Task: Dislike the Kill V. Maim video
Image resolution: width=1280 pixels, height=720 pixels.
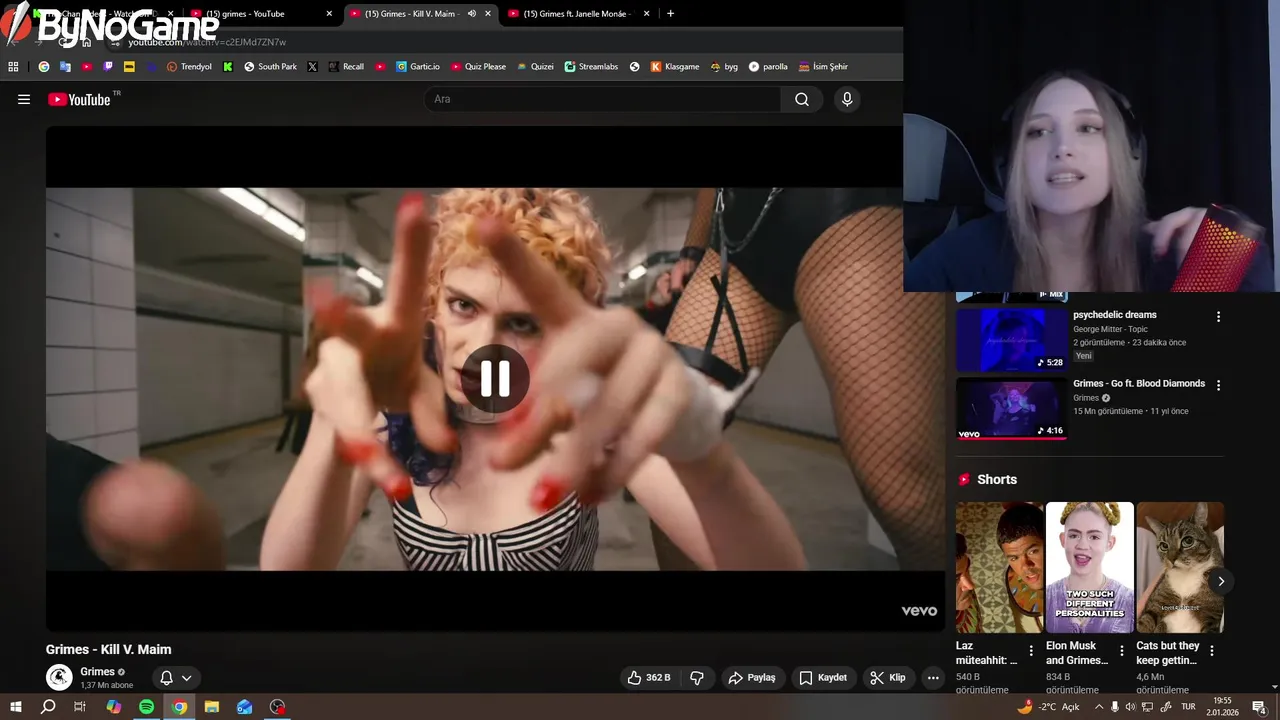Action: click(697, 677)
